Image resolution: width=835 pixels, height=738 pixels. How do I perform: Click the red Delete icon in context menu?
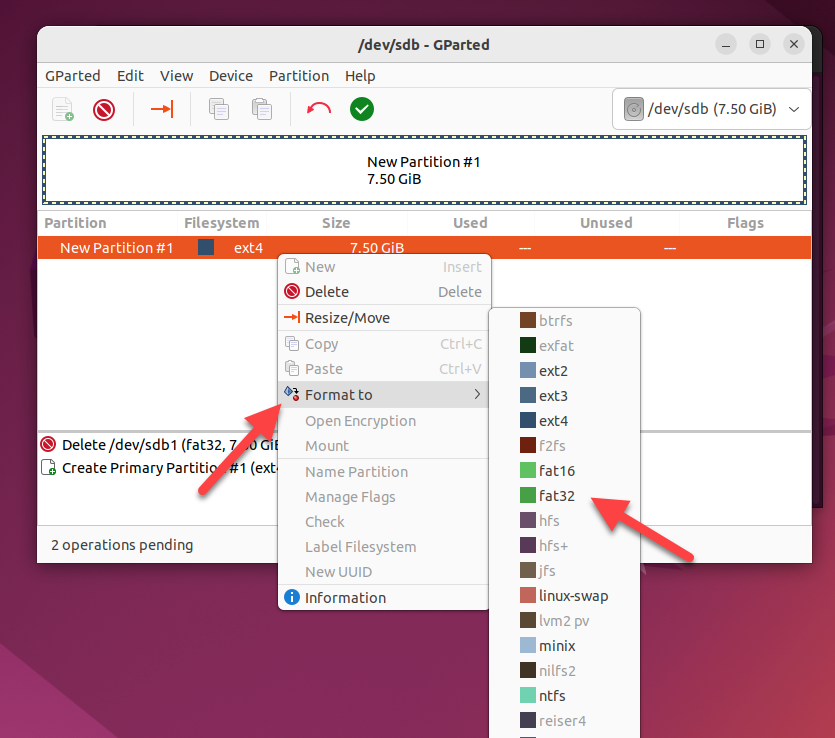pyautogui.click(x=292, y=291)
